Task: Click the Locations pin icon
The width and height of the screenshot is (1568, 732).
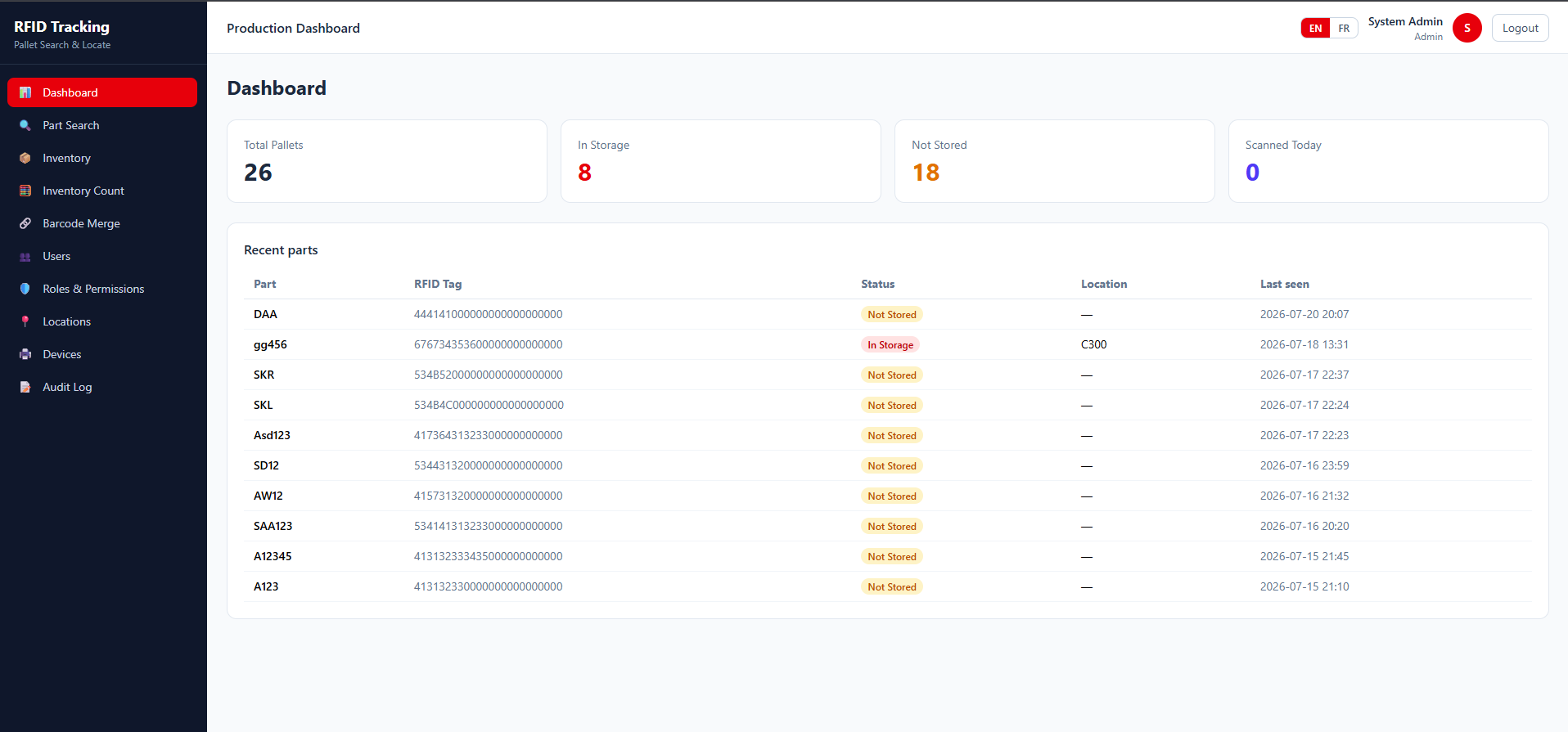Action: pos(25,321)
